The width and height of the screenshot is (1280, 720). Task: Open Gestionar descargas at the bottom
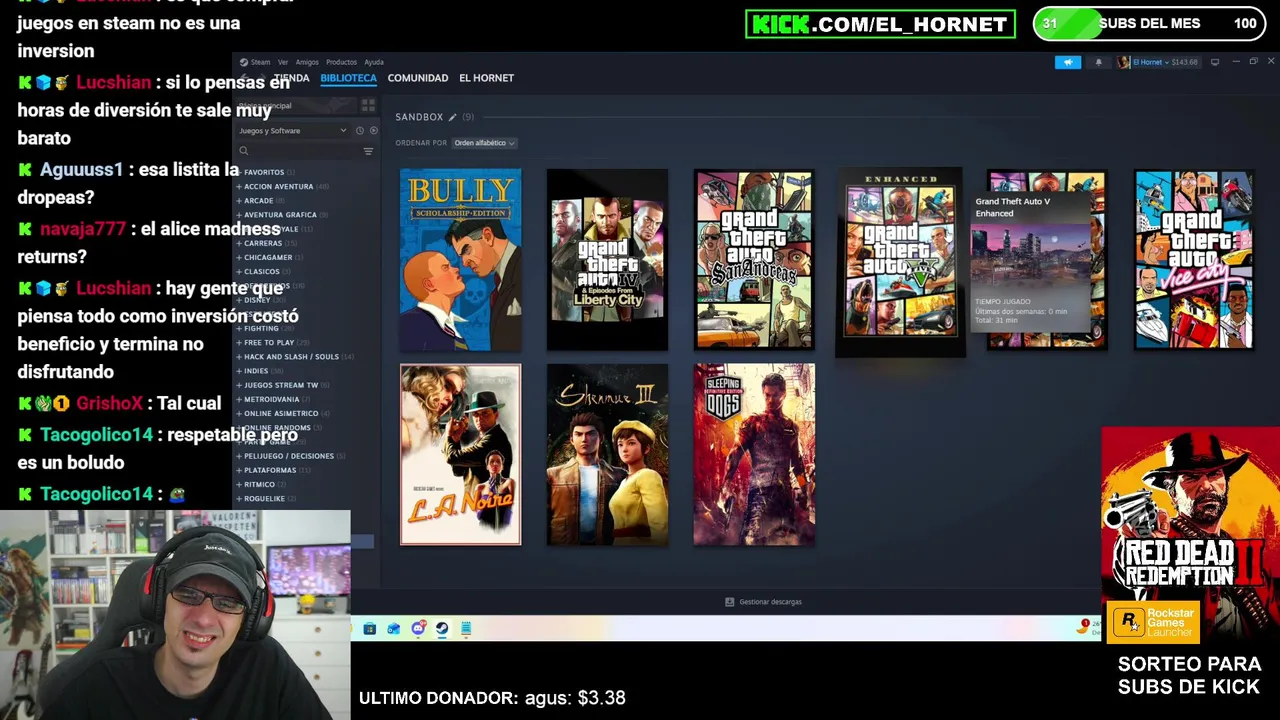point(763,602)
